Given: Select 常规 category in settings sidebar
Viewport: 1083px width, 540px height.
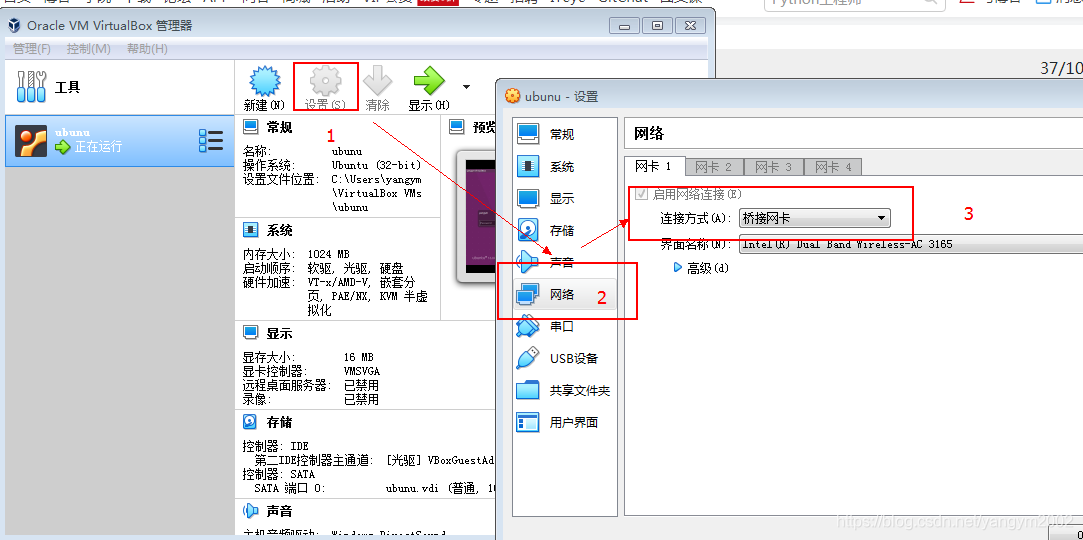Looking at the screenshot, I should coord(565,134).
